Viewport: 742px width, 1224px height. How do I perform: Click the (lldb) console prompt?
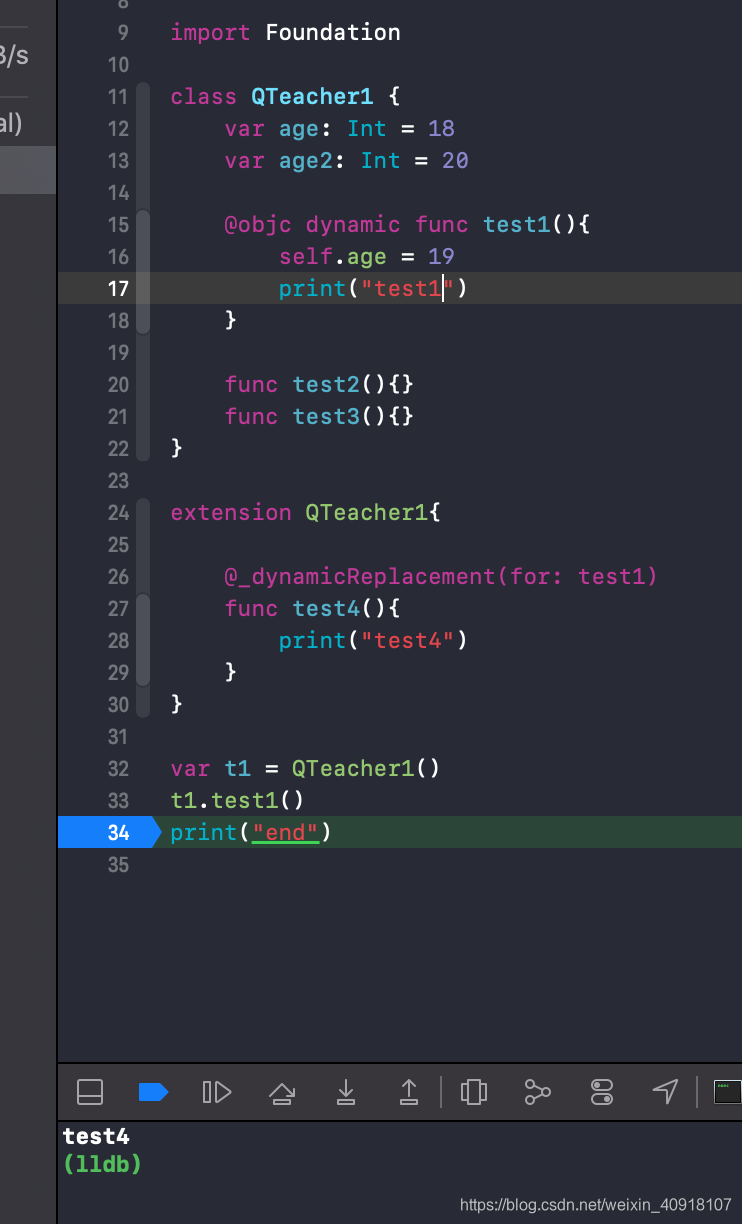(102, 1164)
